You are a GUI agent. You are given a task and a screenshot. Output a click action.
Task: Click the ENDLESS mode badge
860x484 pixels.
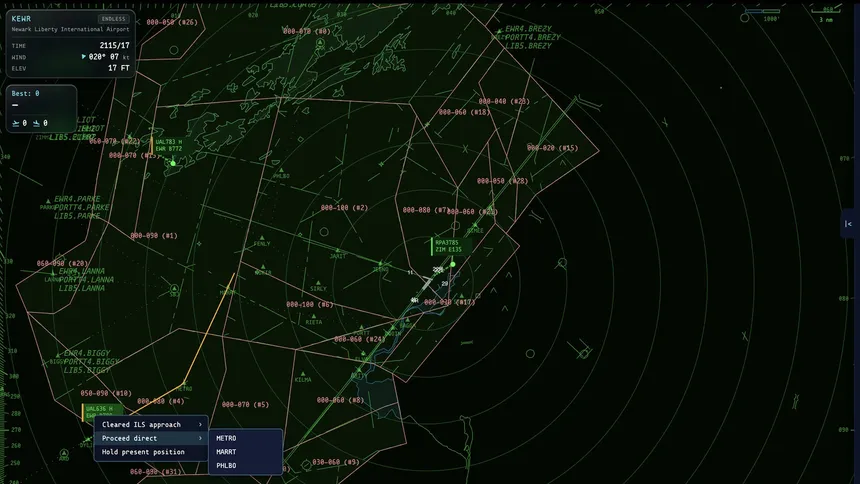(x=114, y=19)
